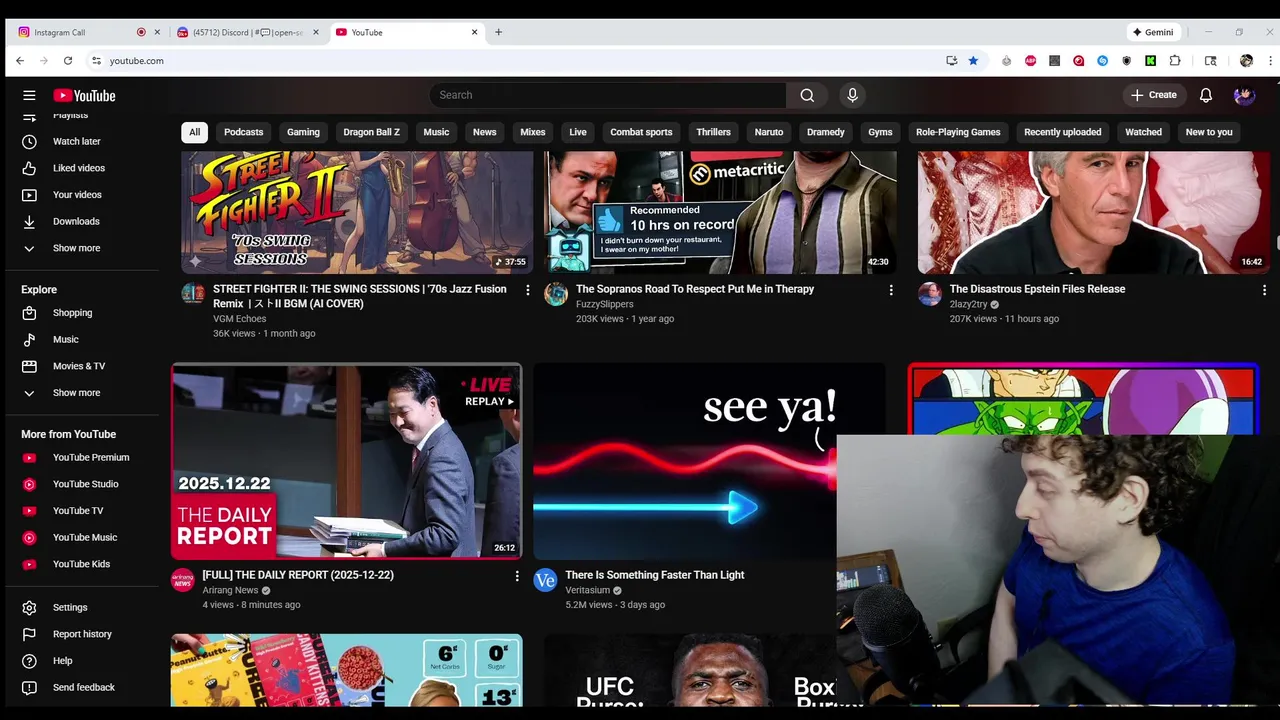
Task: Open the YouTube account avatar menu
Action: point(1244,95)
